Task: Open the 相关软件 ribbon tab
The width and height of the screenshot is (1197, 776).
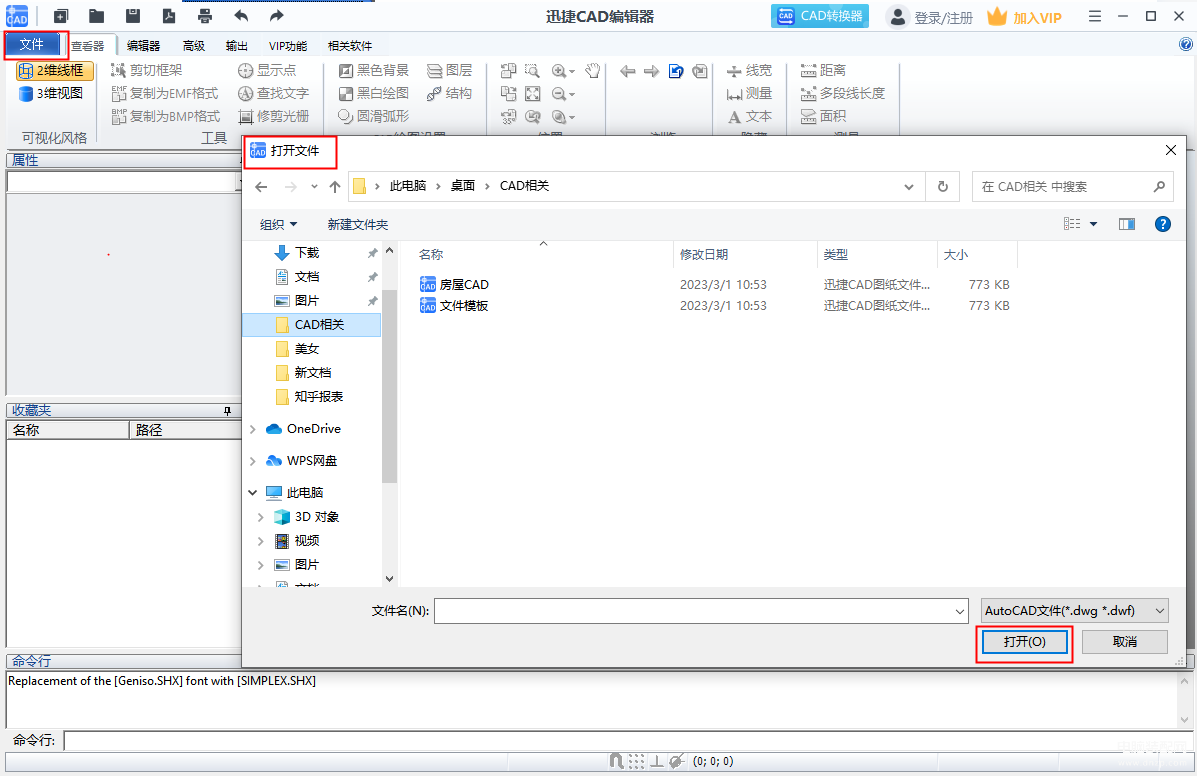Action: pos(350,46)
